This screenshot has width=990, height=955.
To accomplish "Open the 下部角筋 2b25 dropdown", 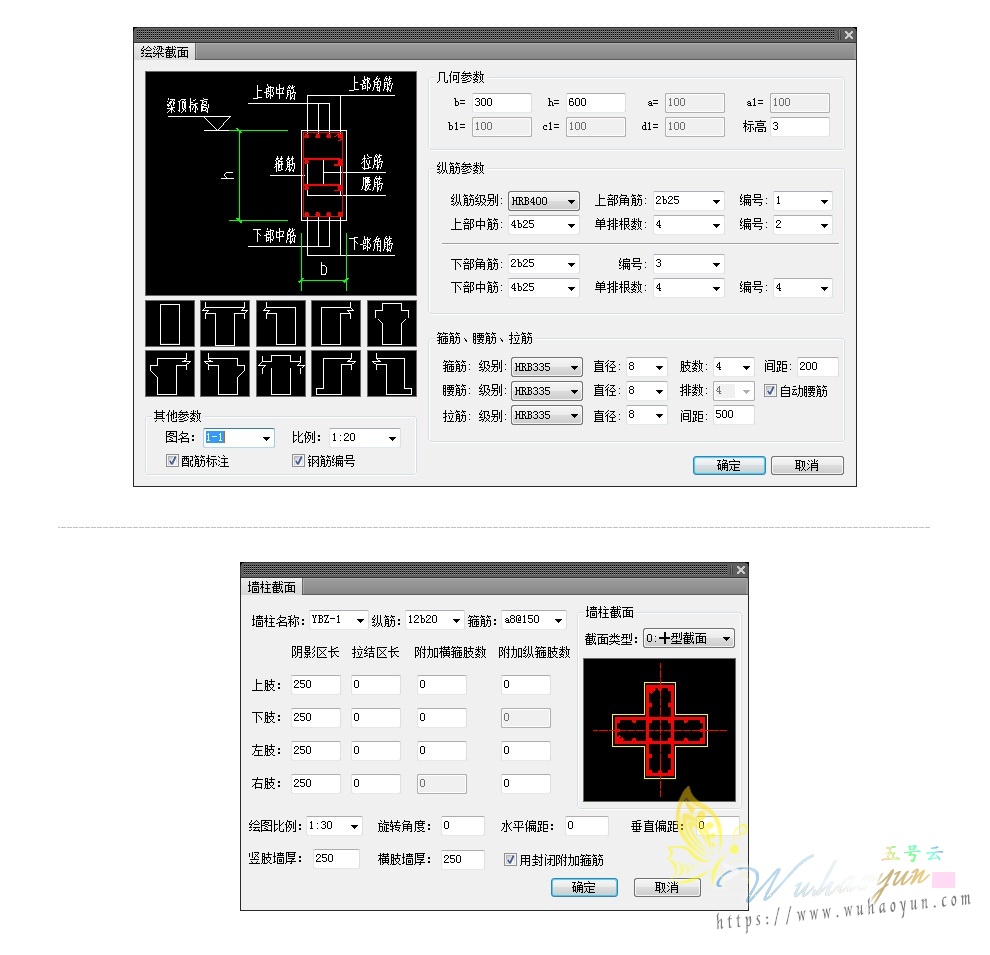I will coord(544,264).
